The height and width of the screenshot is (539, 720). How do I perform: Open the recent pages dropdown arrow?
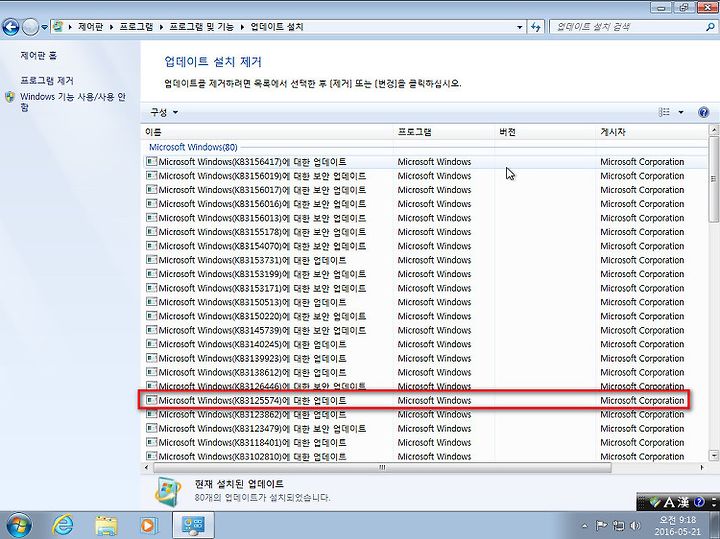click(x=44, y=27)
